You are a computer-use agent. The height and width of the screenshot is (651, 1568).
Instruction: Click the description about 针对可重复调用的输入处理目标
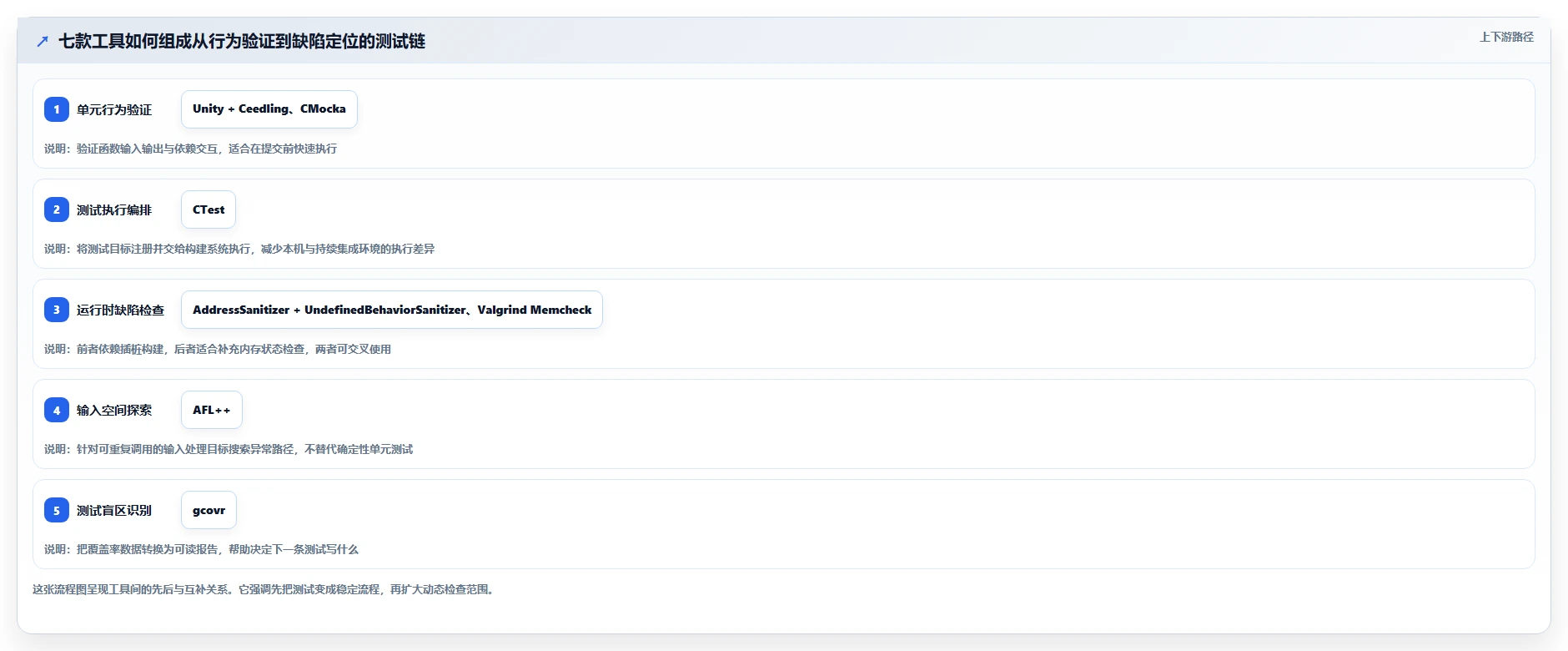point(229,449)
